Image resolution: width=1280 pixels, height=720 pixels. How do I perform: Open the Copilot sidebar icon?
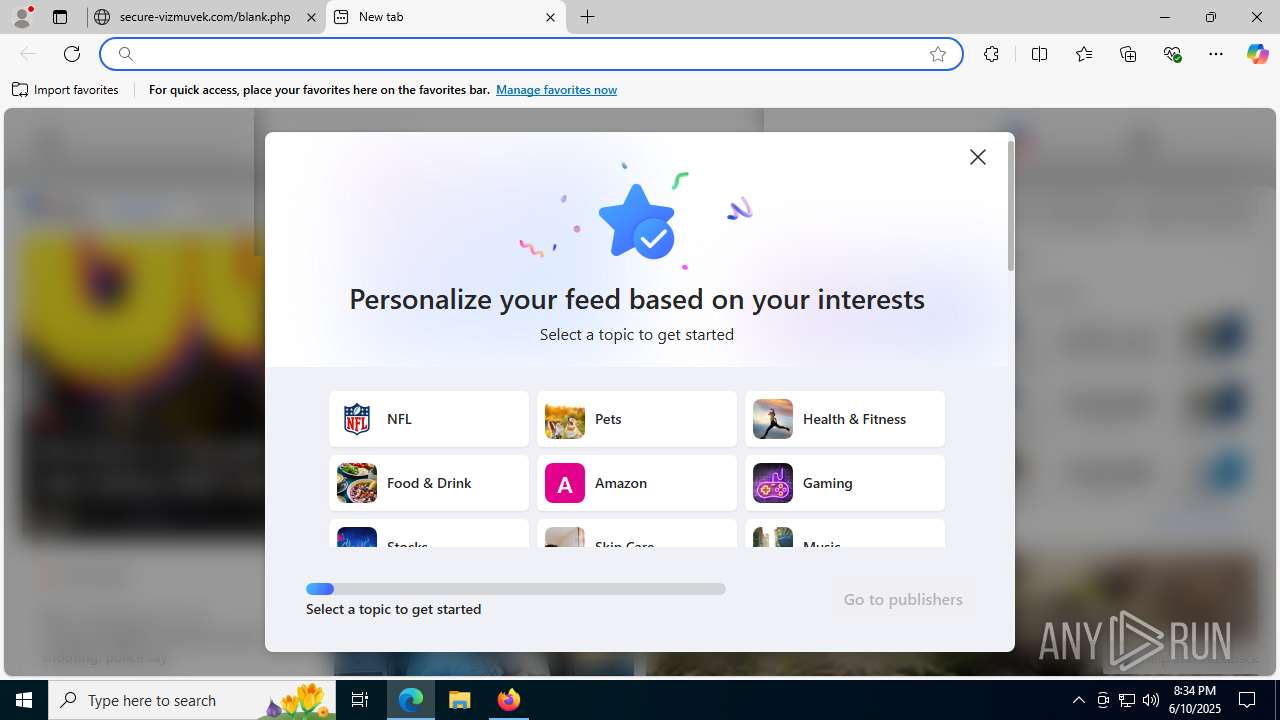tap(1257, 54)
